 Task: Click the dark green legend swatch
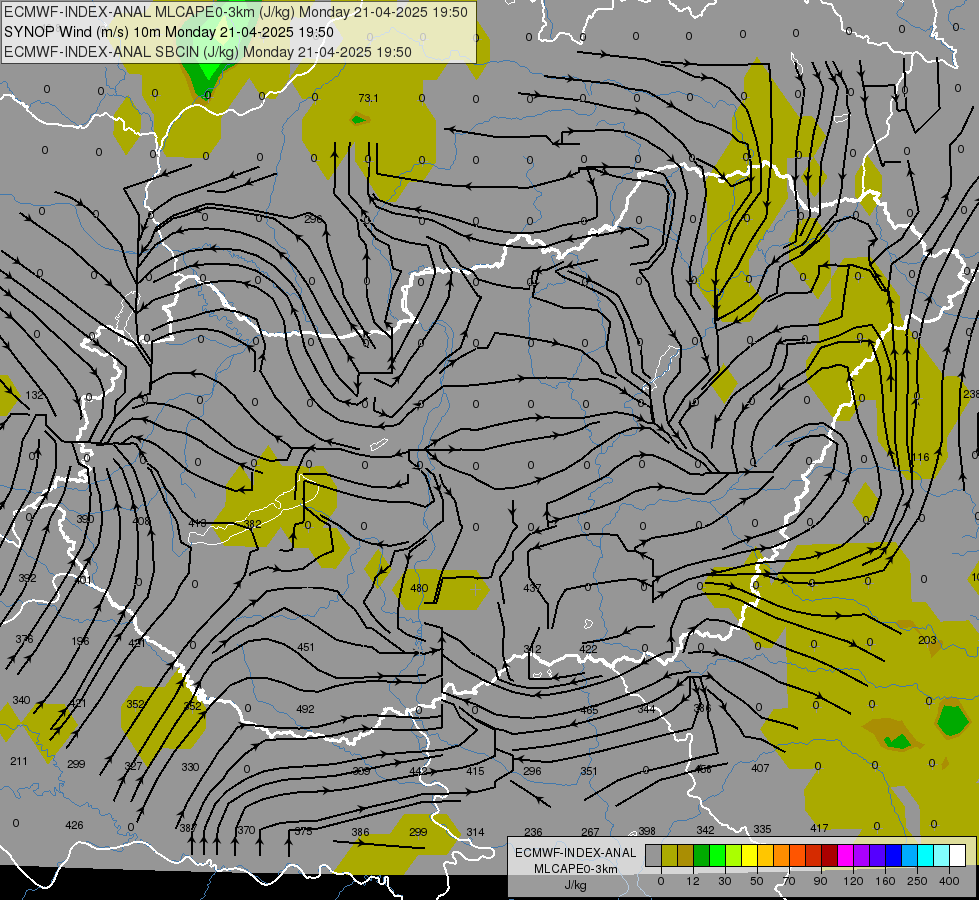702,856
